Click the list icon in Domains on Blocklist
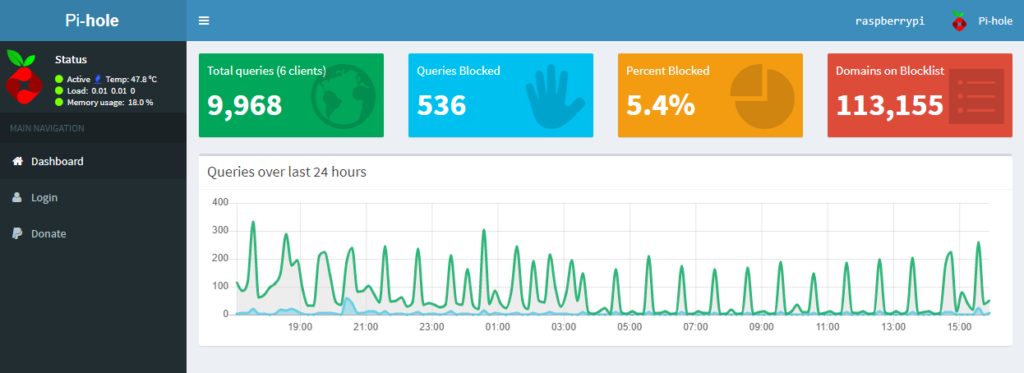The image size is (1024, 373). tap(976, 96)
